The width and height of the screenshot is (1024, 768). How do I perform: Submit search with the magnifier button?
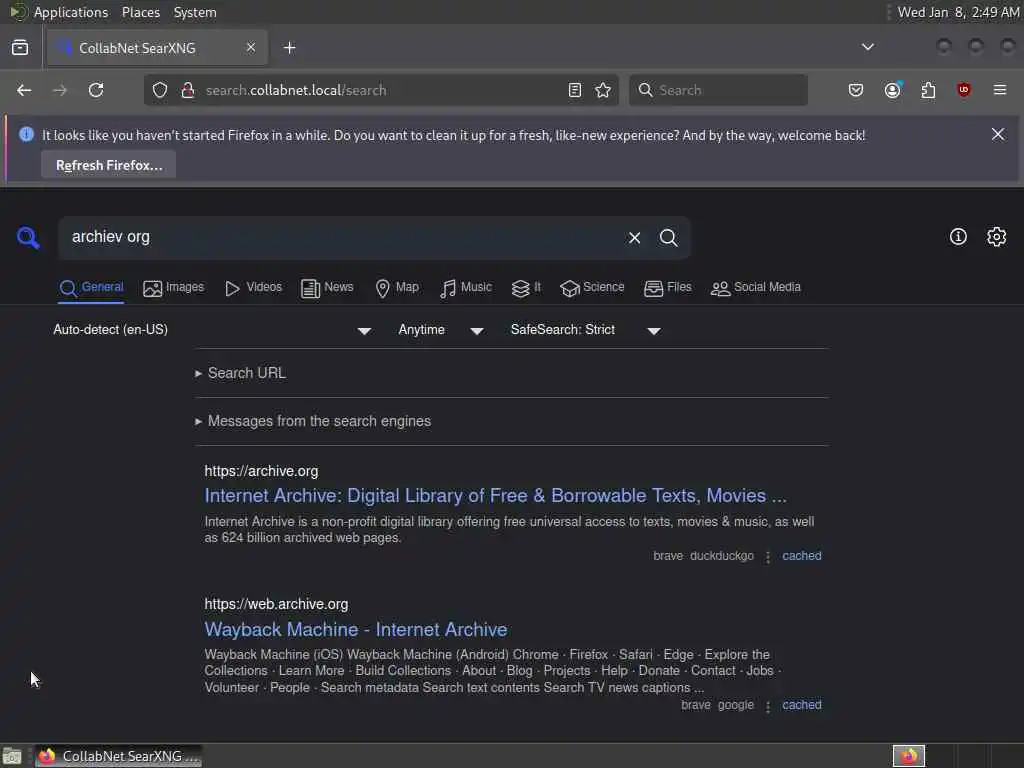pos(668,238)
